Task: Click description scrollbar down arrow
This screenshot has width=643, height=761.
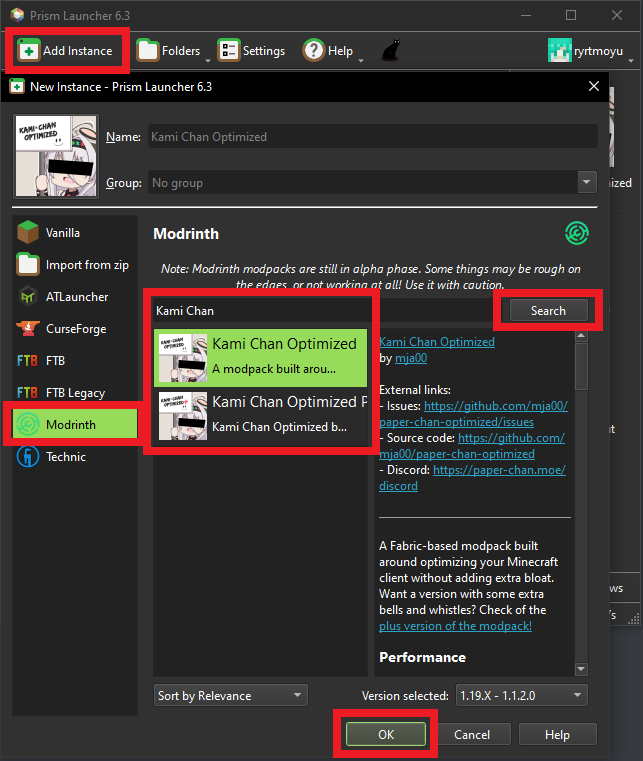Action: coord(581,669)
